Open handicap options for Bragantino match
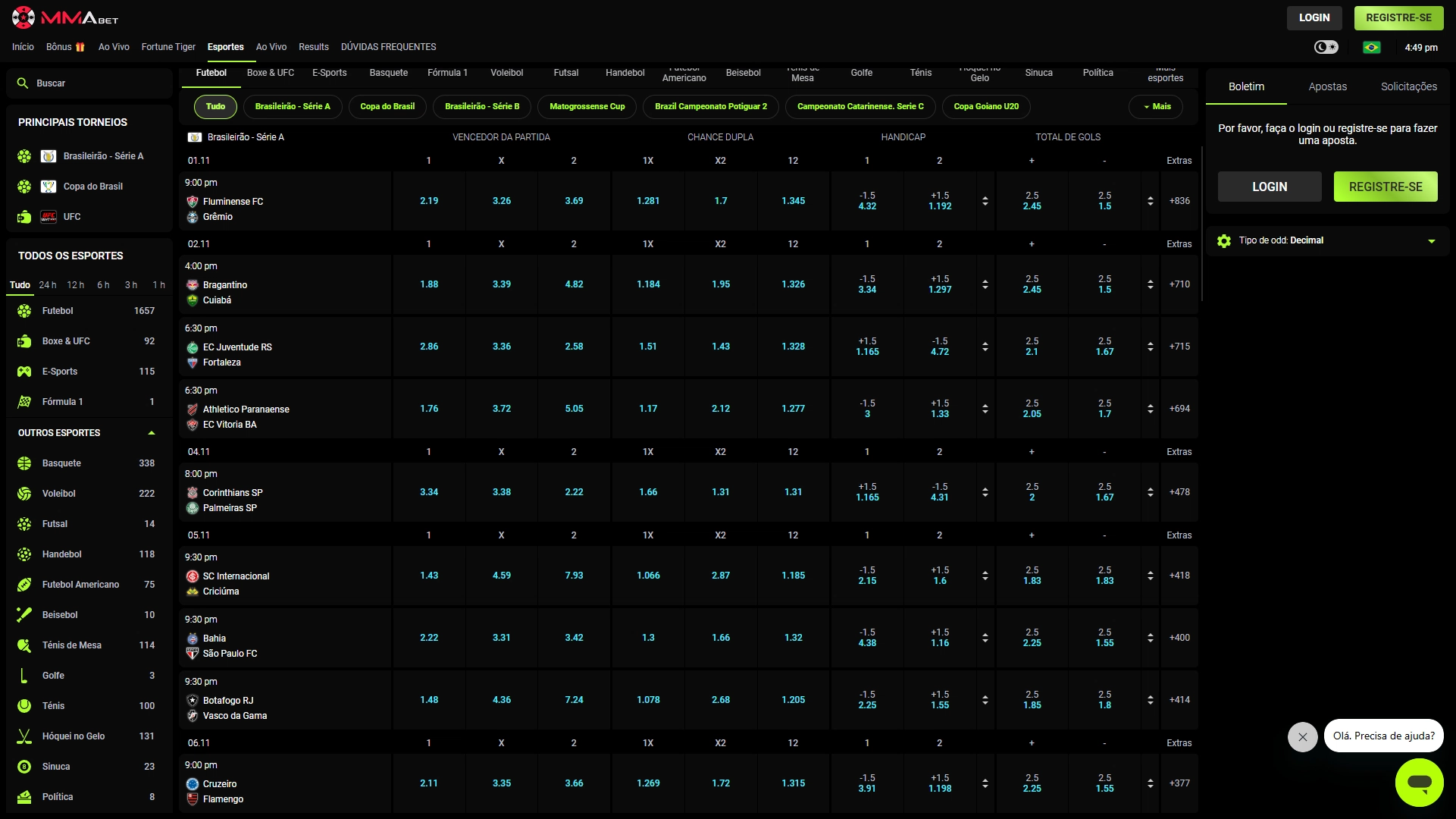The image size is (1456, 819). pyautogui.click(x=985, y=284)
